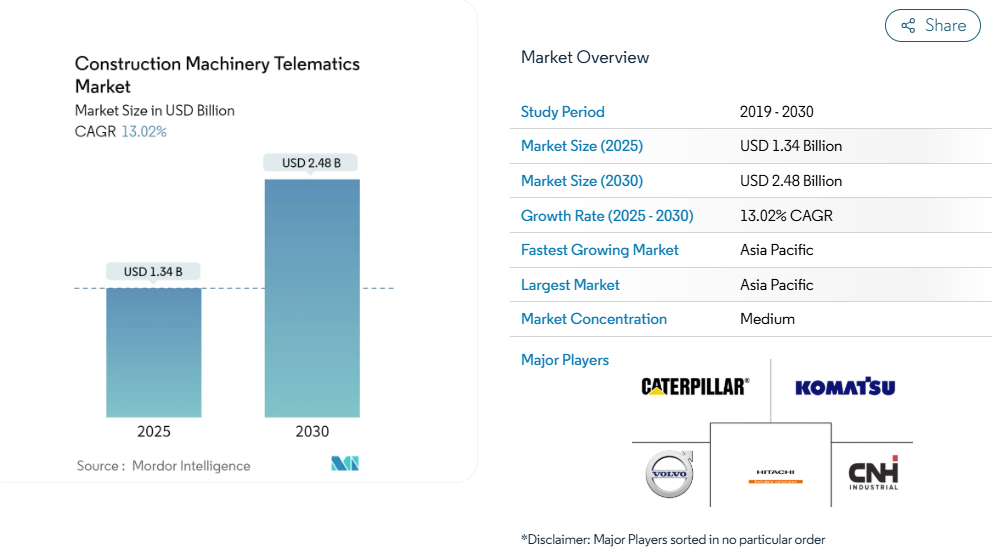The image size is (995, 556).
Task: Select the Market Size (2030) label
Action: click(581, 181)
